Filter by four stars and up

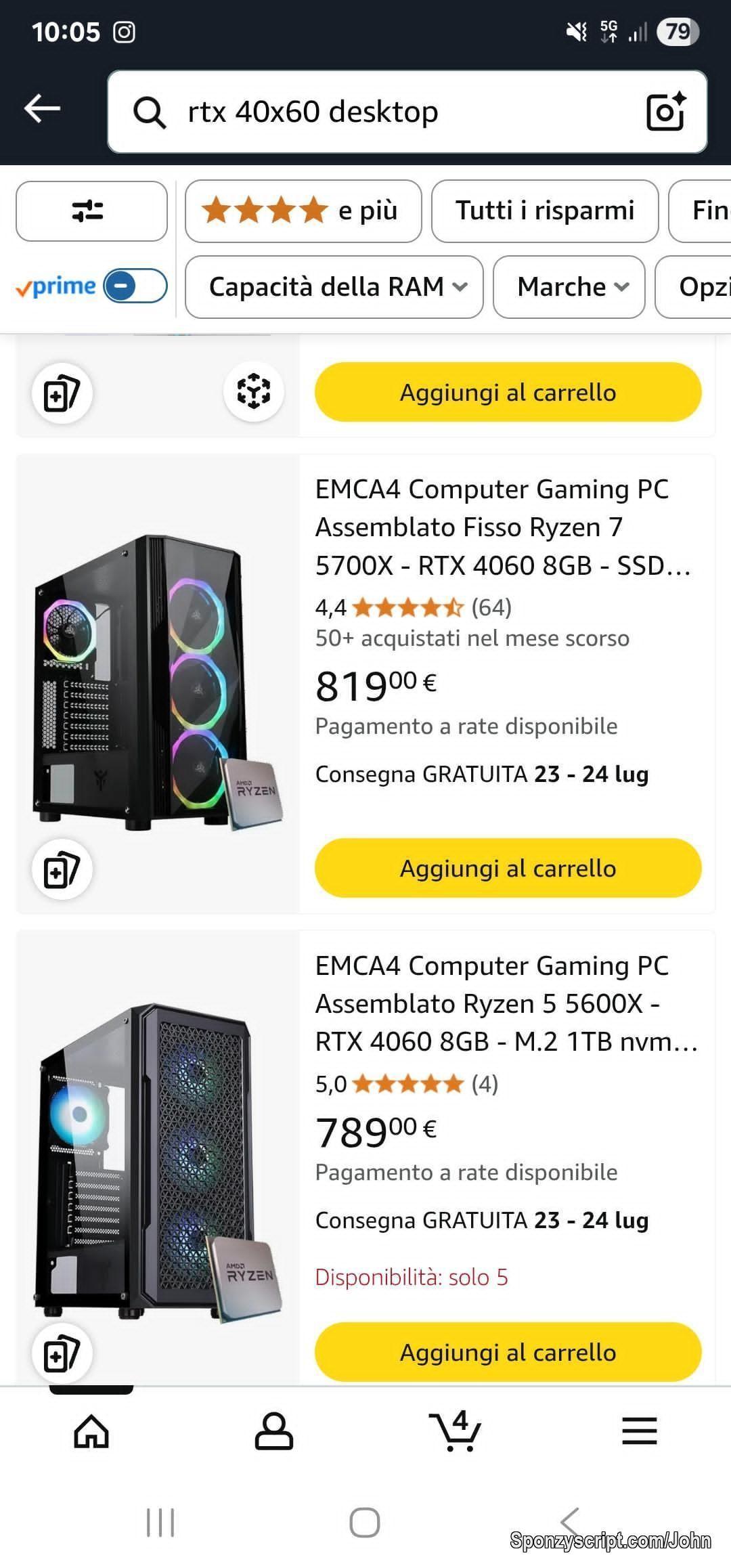pos(303,211)
